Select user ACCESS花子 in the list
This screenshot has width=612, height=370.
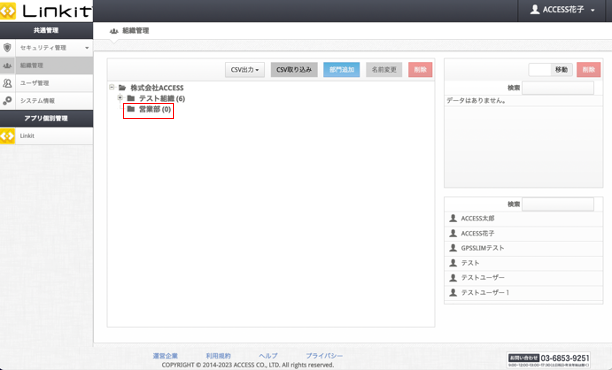click(x=523, y=233)
